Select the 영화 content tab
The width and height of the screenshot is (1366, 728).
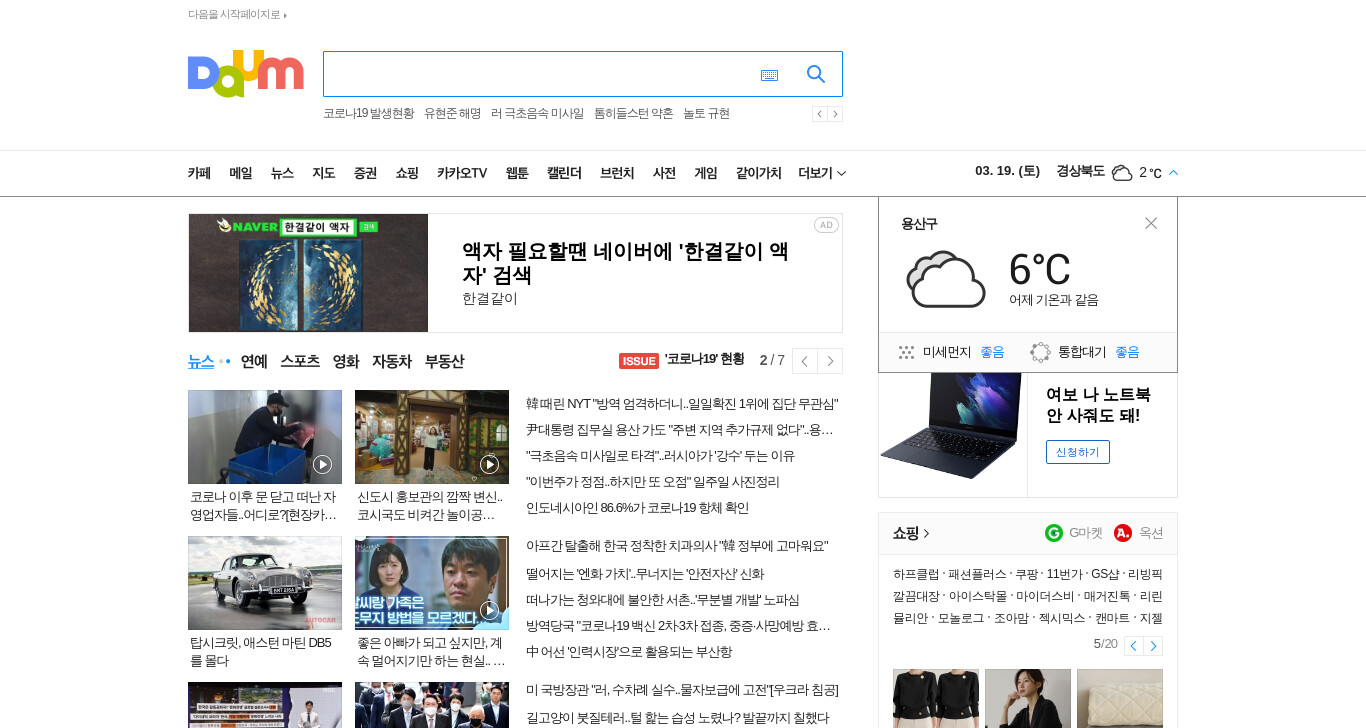346,361
